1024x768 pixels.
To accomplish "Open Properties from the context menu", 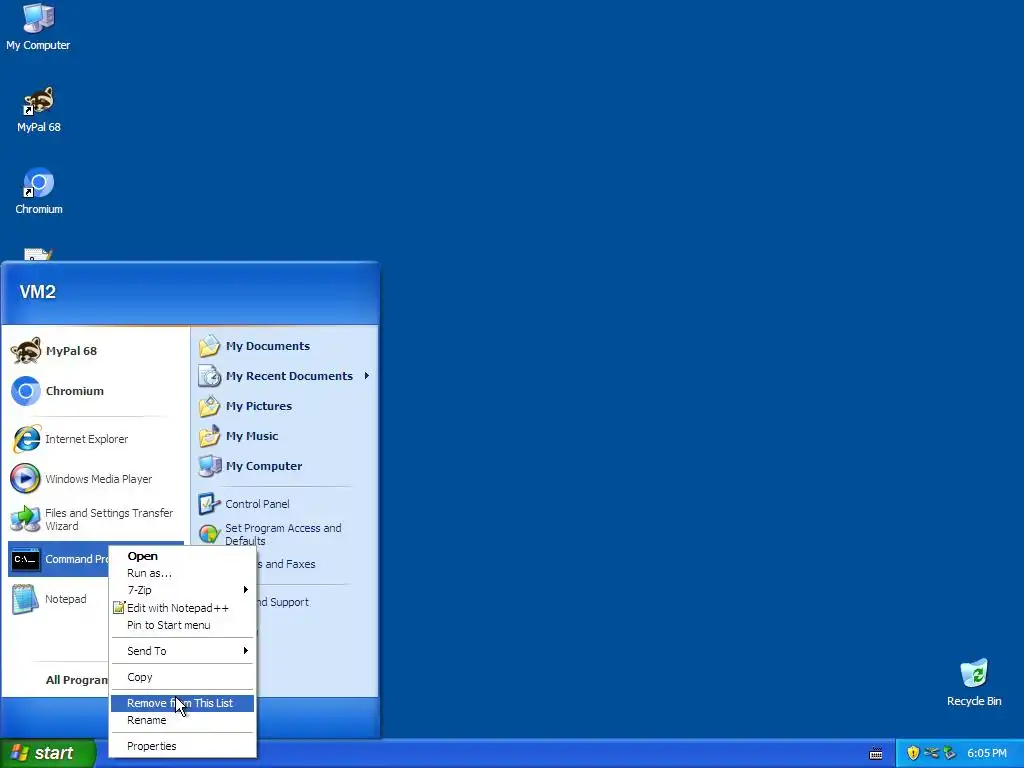I will (182, 746).
